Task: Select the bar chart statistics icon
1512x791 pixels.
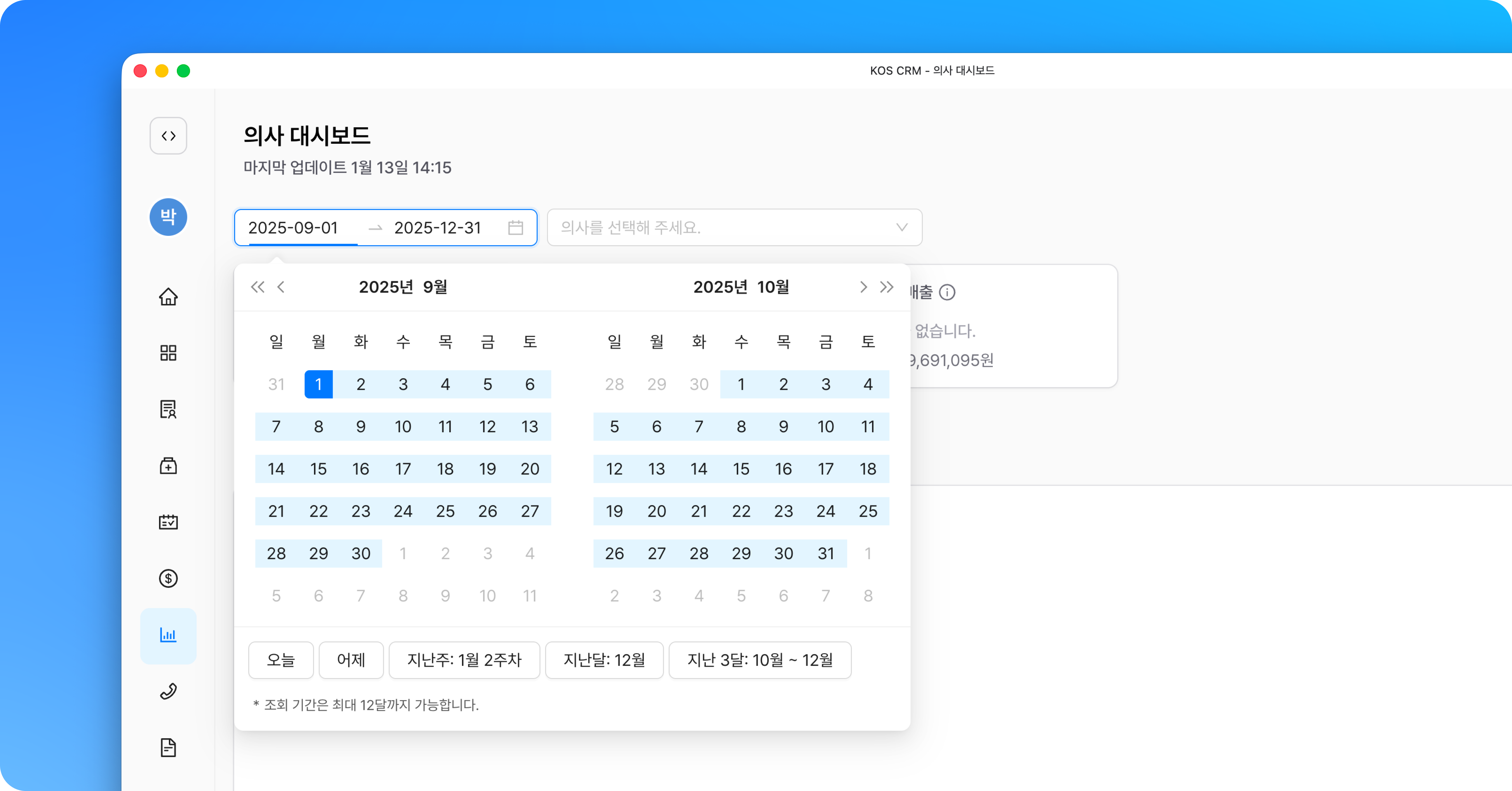Action: coord(168,635)
